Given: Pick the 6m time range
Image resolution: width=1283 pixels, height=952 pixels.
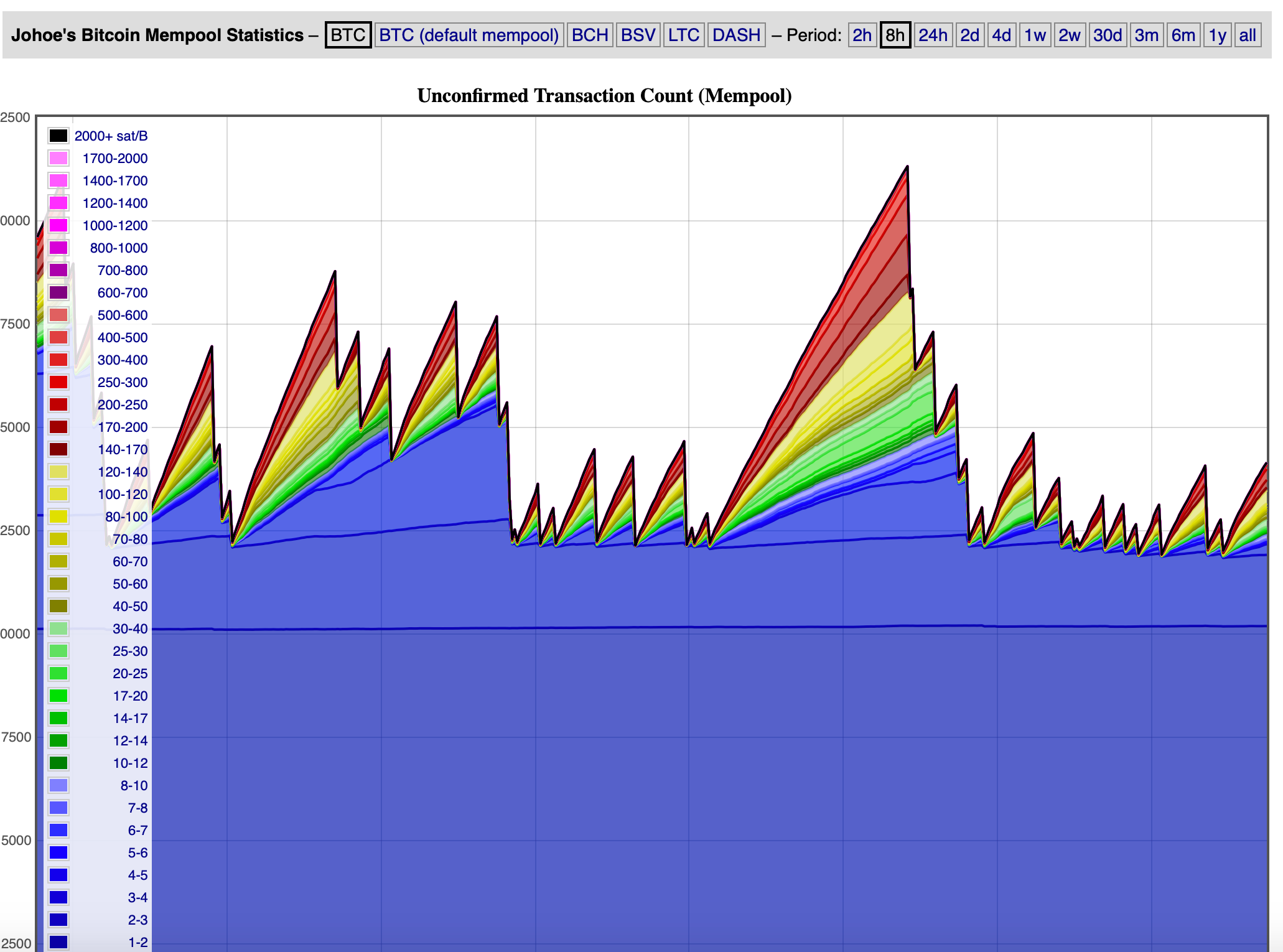Looking at the screenshot, I should (1183, 35).
